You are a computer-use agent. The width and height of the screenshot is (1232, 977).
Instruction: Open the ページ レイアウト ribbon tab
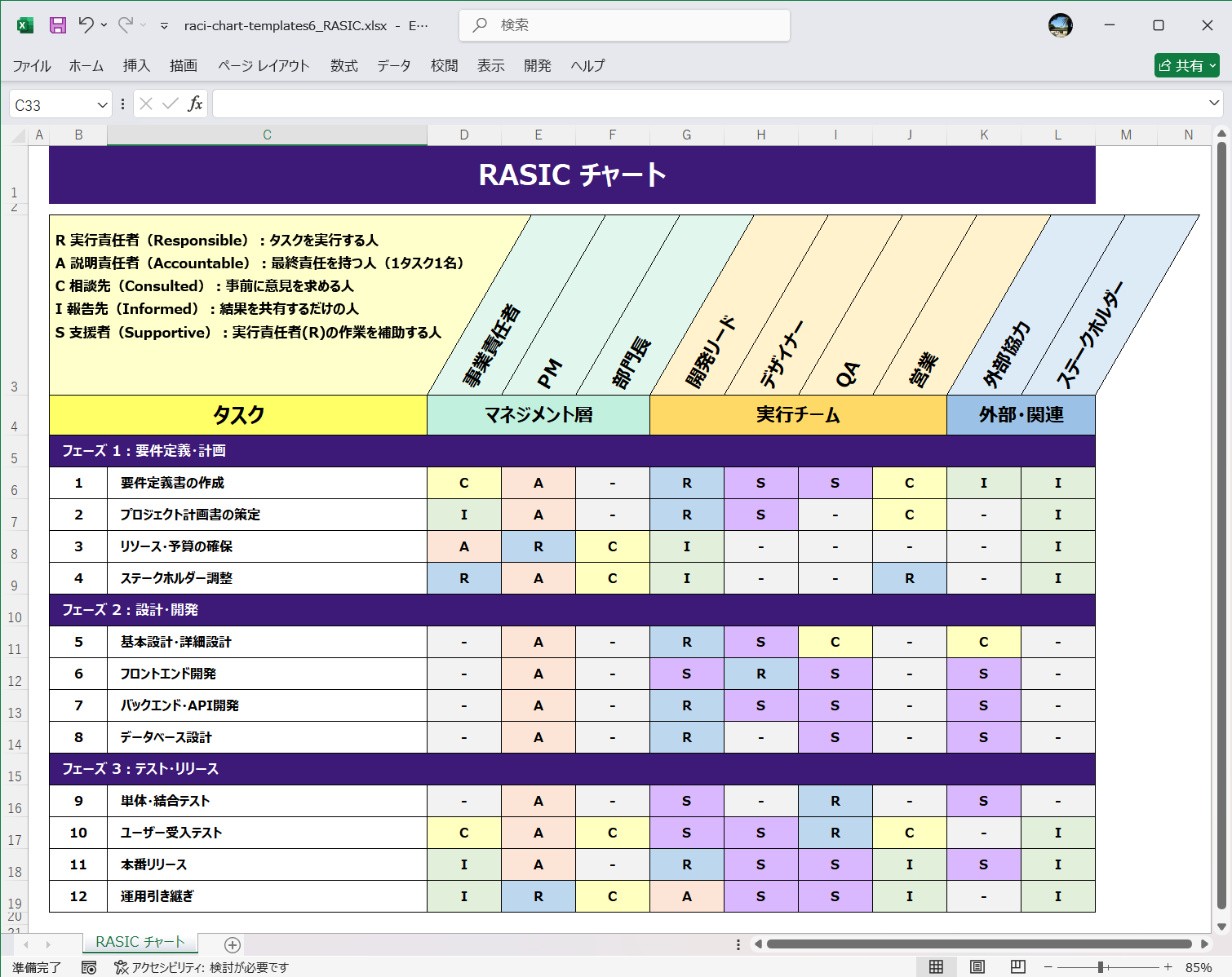(264, 66)
